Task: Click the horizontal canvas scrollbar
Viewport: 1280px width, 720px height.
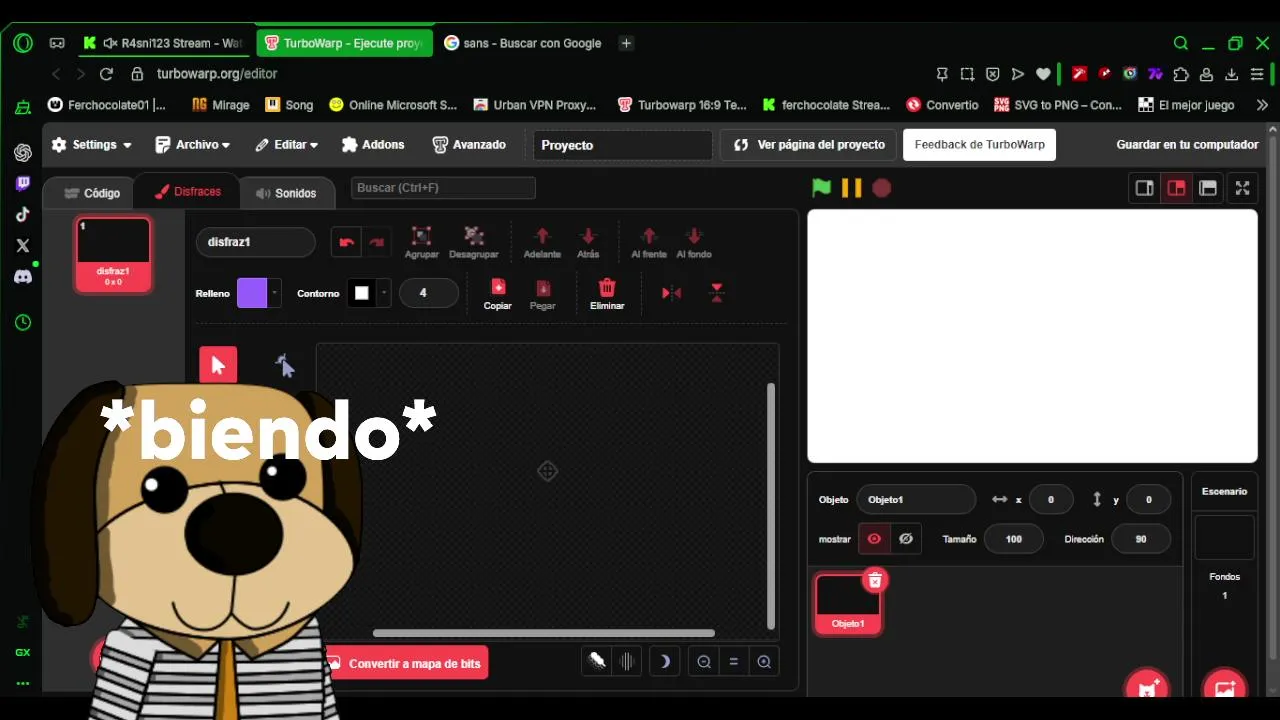Action: pos(544,633)
